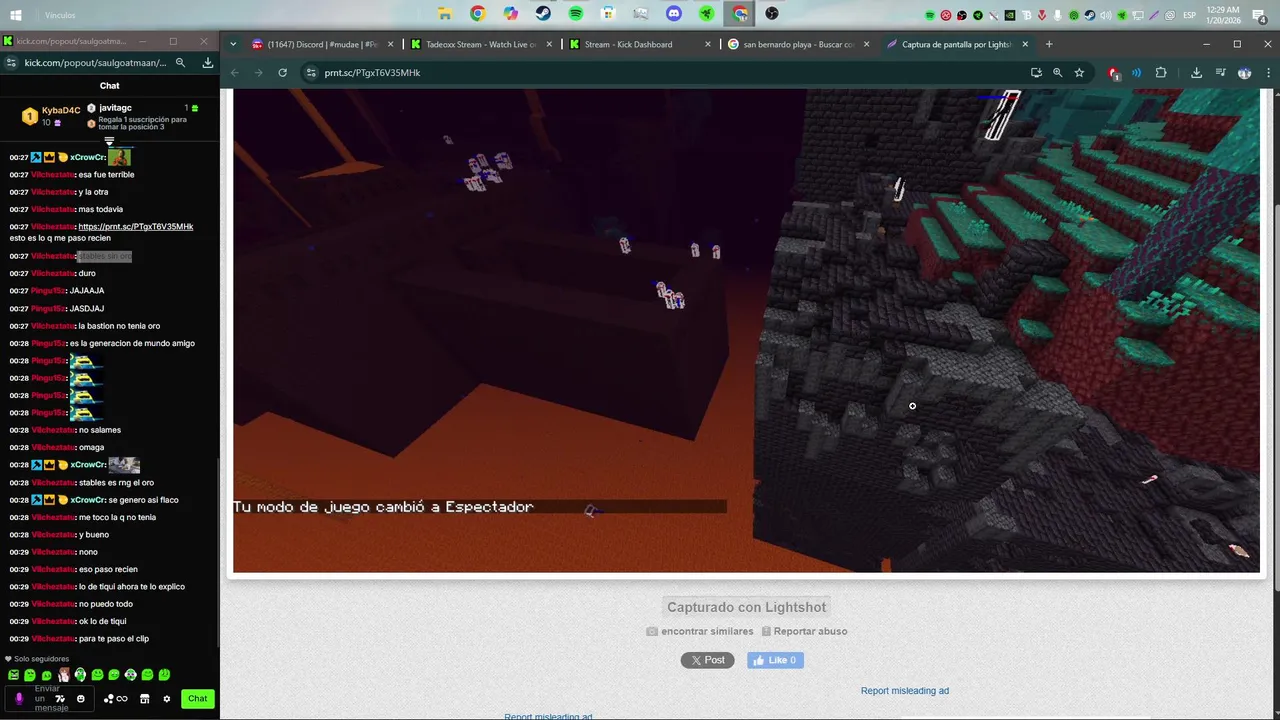Screen dimensions: 1280x720
Task: Open the Chrome profile avatar
Action: [x=1244, y=72]
